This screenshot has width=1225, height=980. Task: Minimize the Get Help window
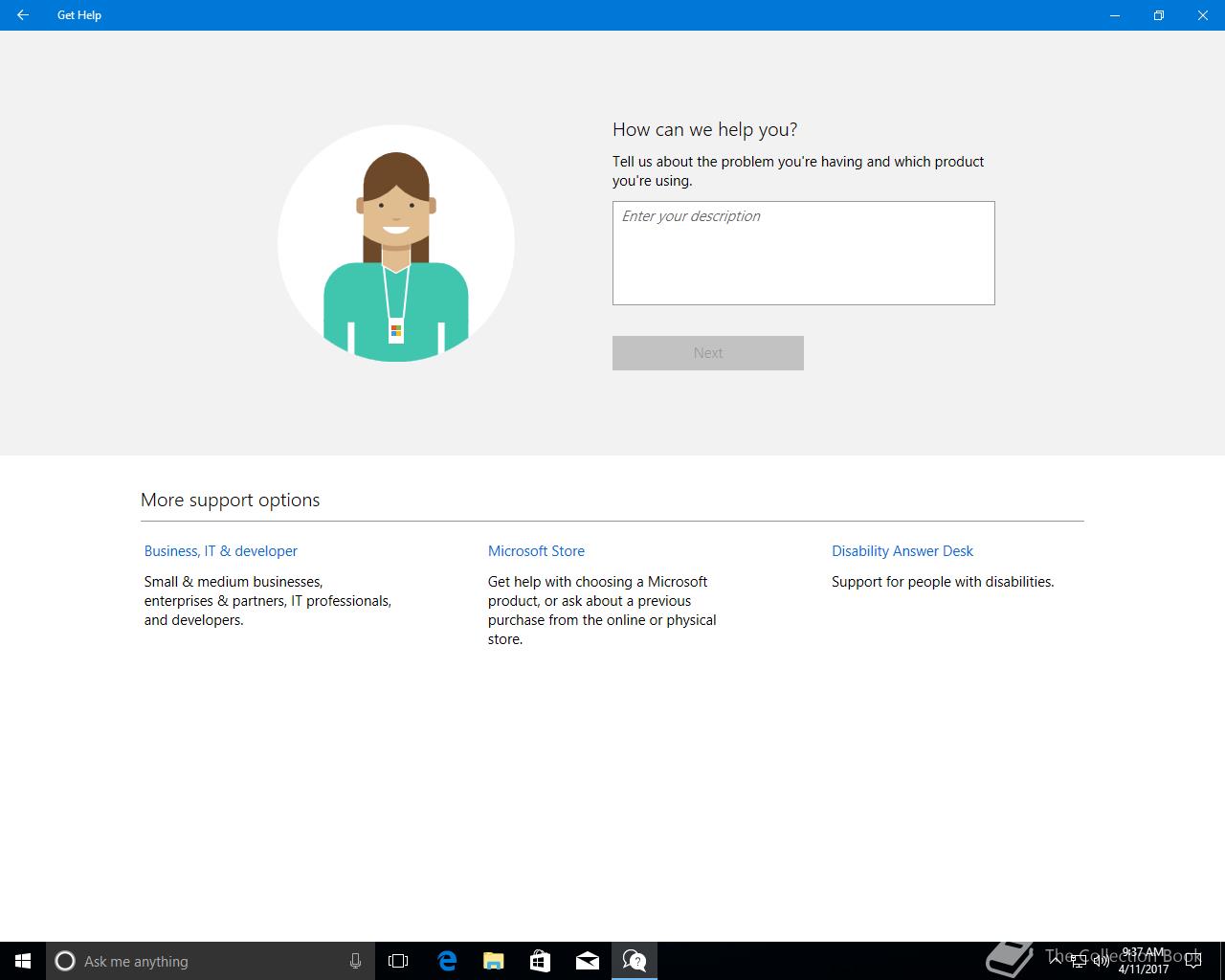pyautogui.click(x=1115, y=15)
